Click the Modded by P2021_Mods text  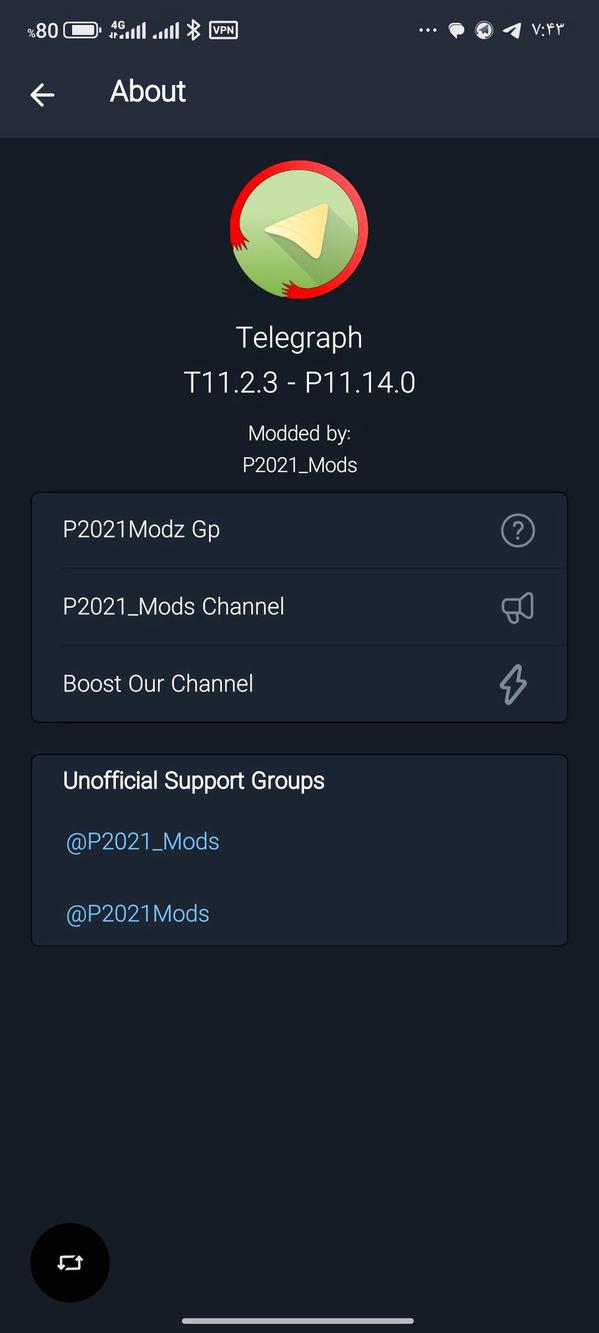point(299,449)
